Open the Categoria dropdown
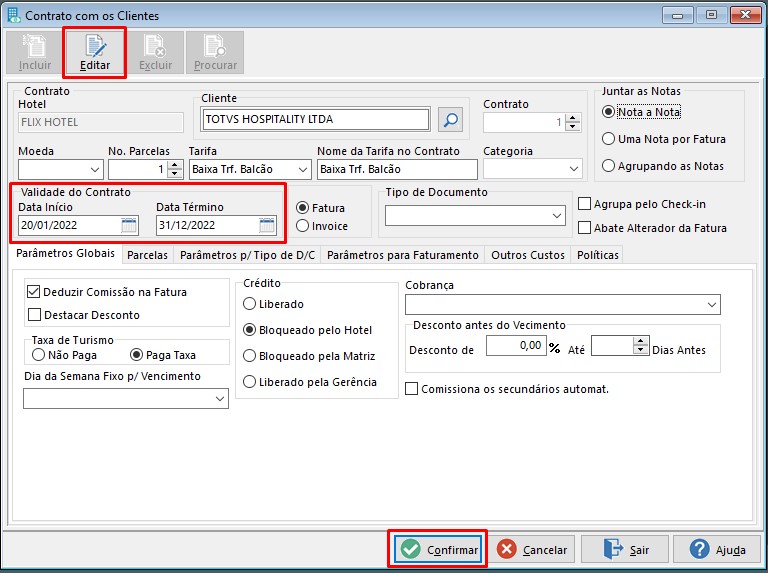The image size is (768, 573). [574, 169]
